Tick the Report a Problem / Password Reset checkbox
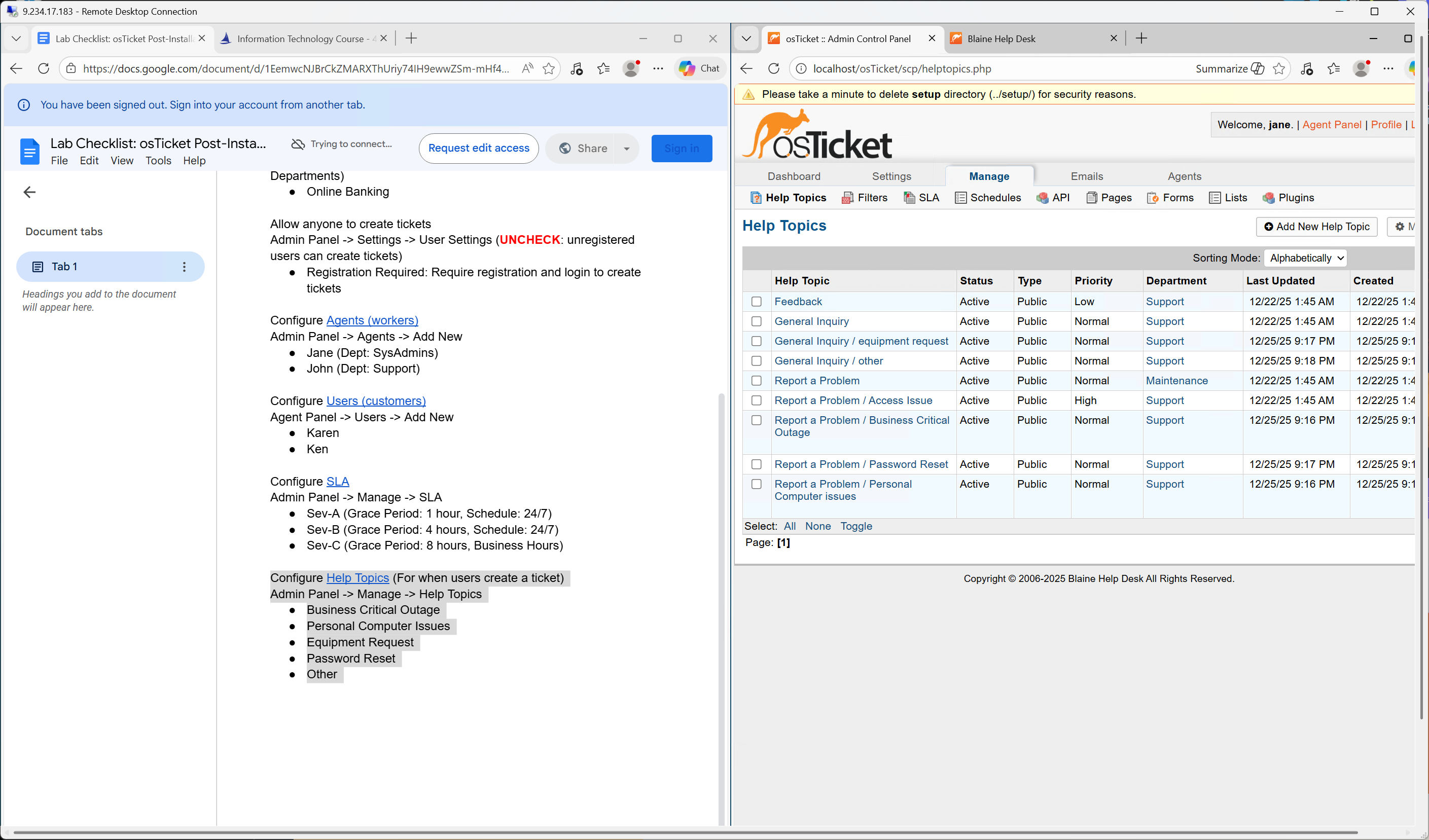1429x840 pixels. click(757, 464)
